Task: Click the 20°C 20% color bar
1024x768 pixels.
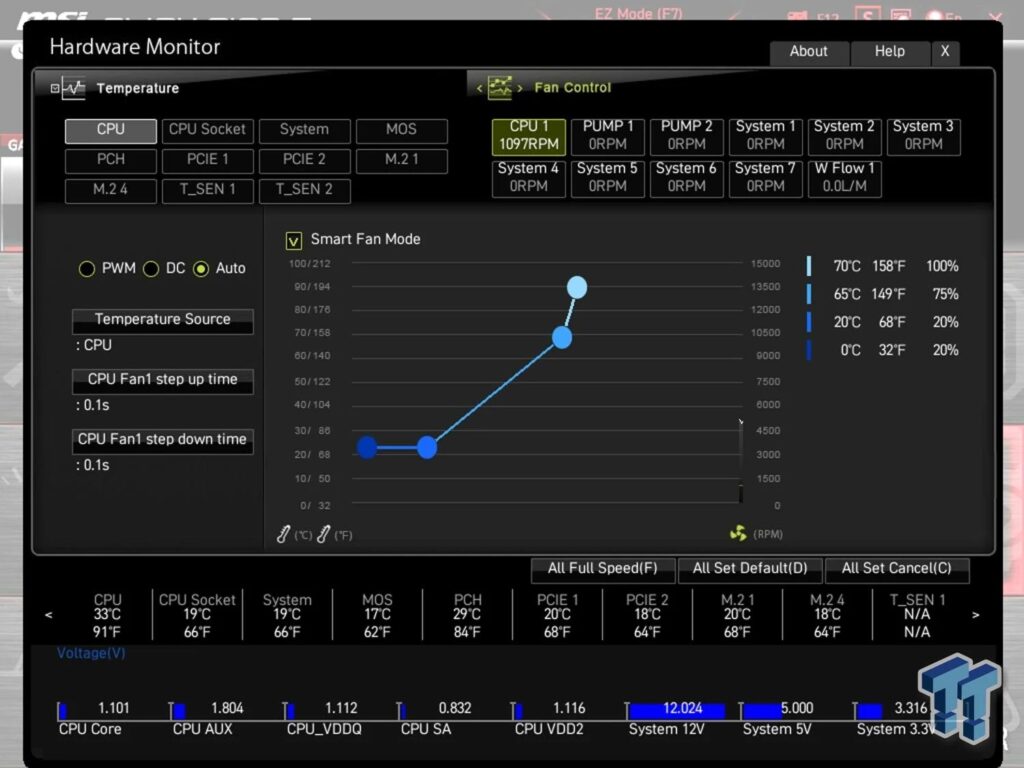Action: 809,322
